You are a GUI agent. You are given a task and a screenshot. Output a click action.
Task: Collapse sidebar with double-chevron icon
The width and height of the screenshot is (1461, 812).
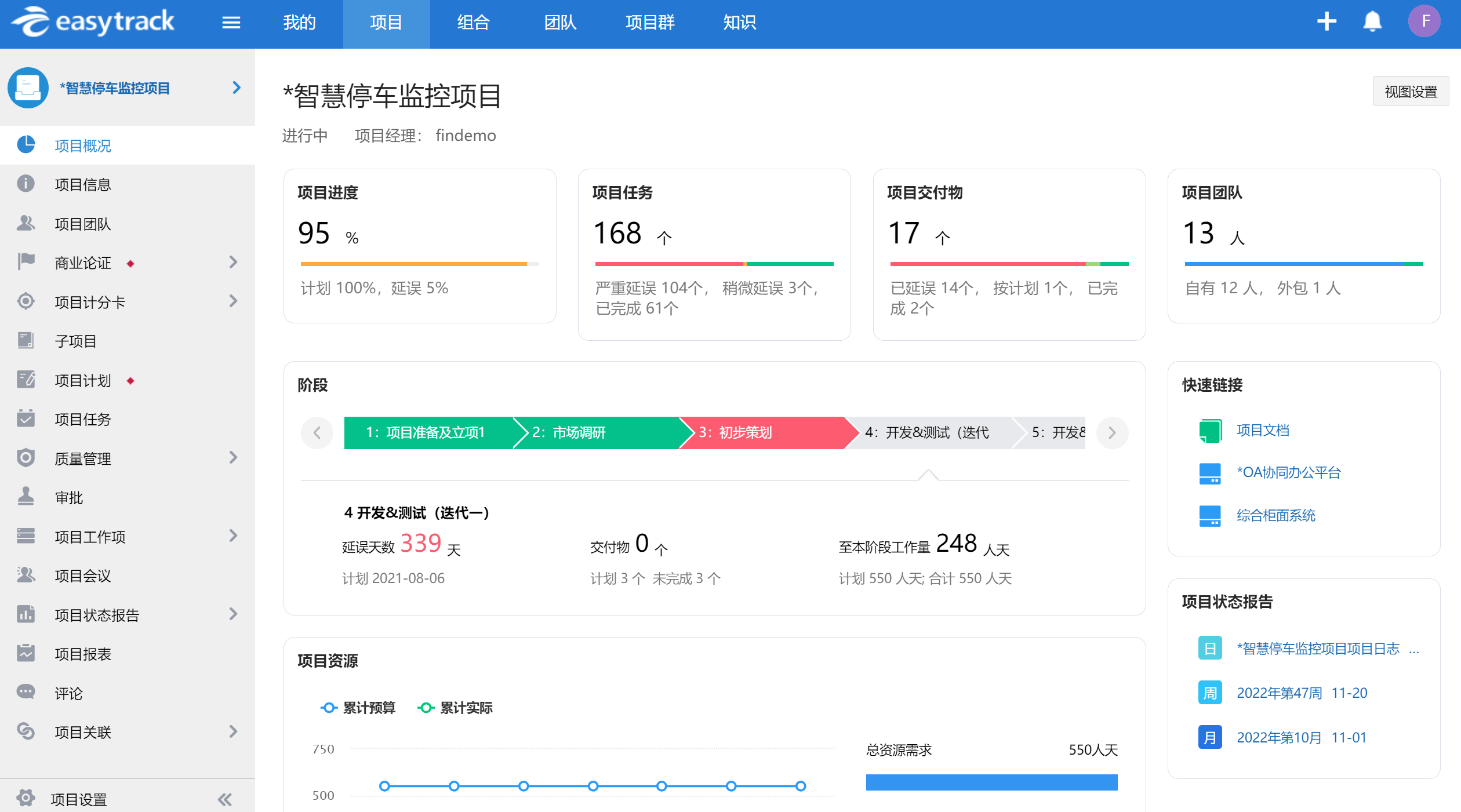click(225, 799)
